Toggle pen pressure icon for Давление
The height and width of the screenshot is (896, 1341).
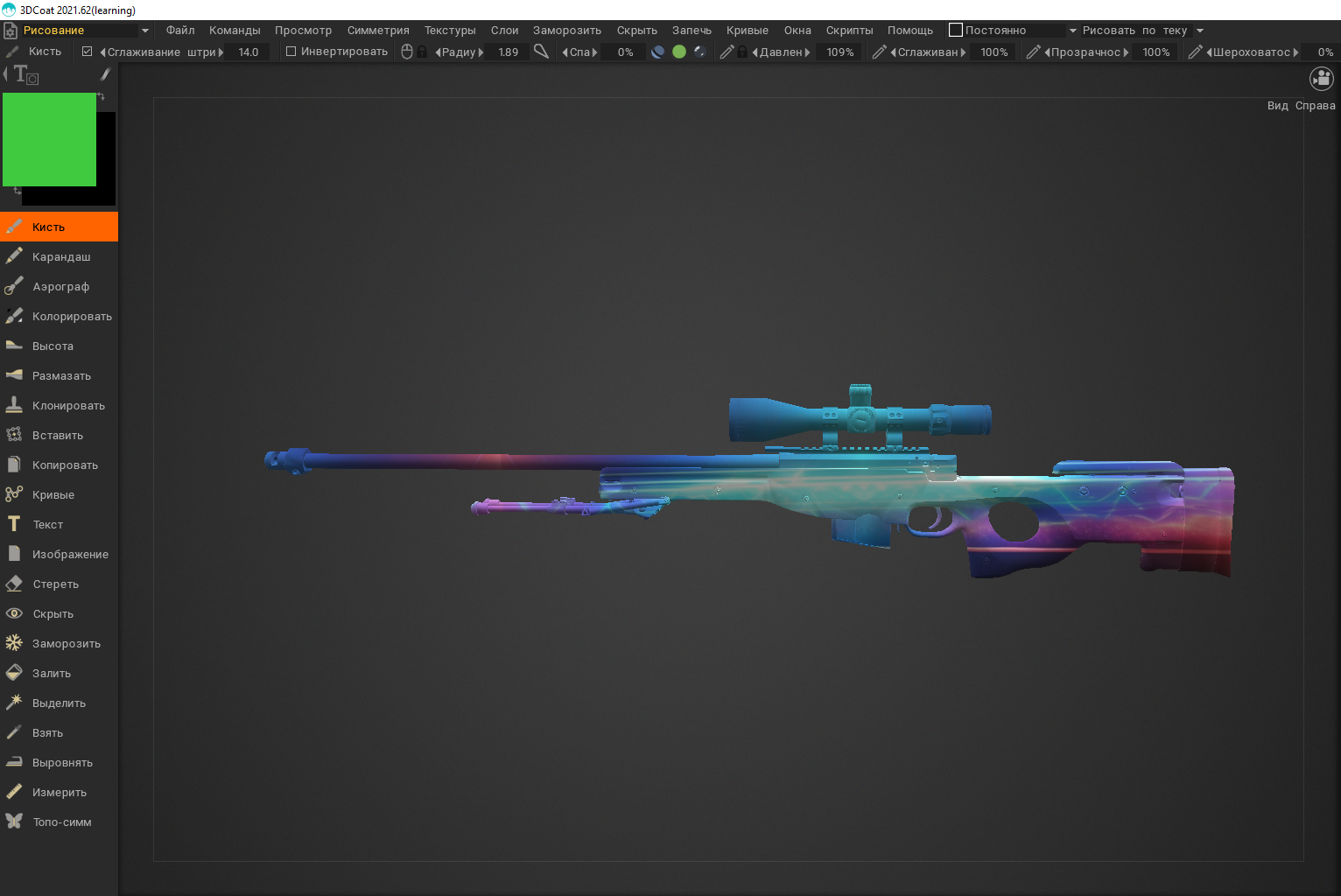pos(727,52)
